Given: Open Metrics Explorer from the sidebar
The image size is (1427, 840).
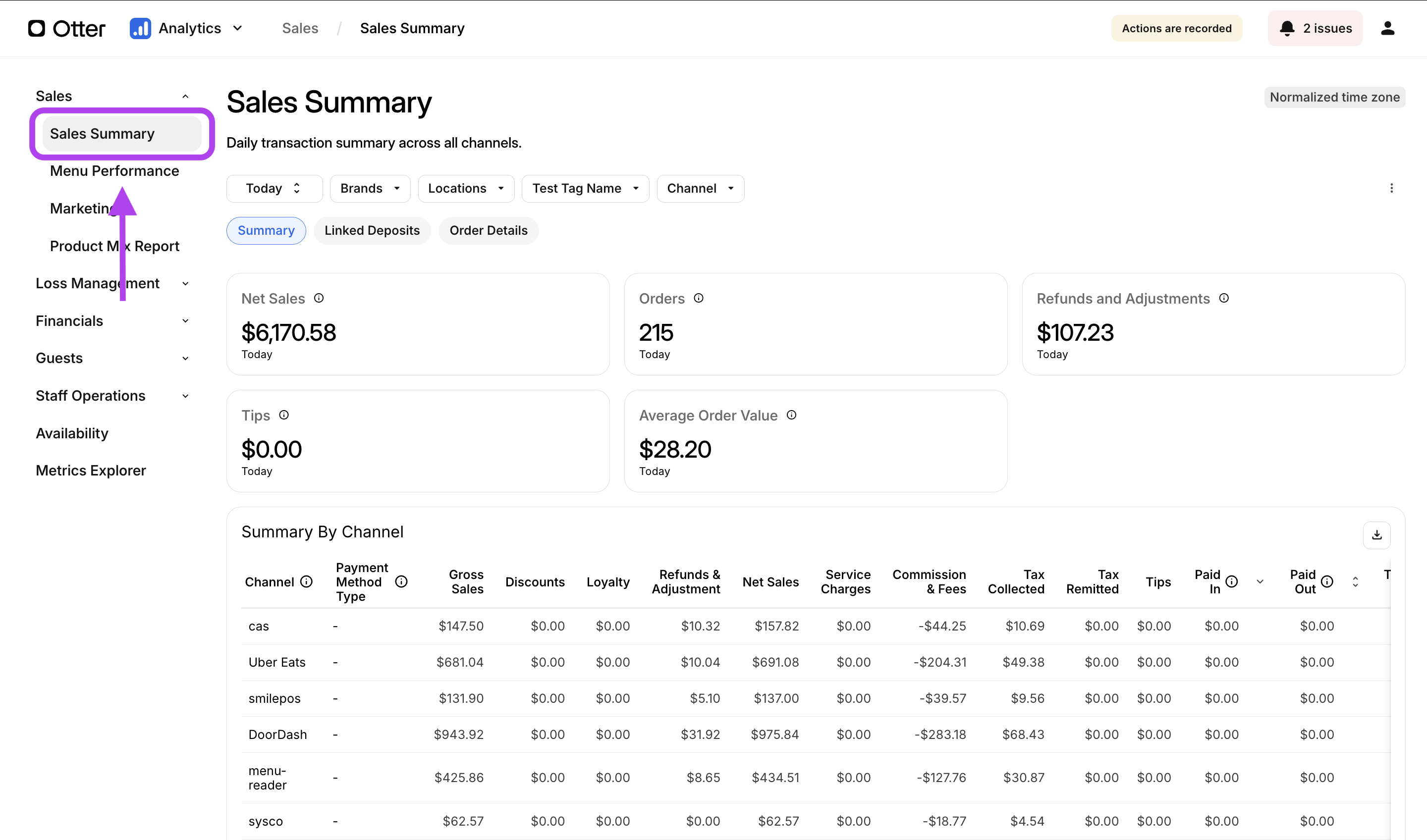Looking at the screenshot, I should click(x=91, y=471).
